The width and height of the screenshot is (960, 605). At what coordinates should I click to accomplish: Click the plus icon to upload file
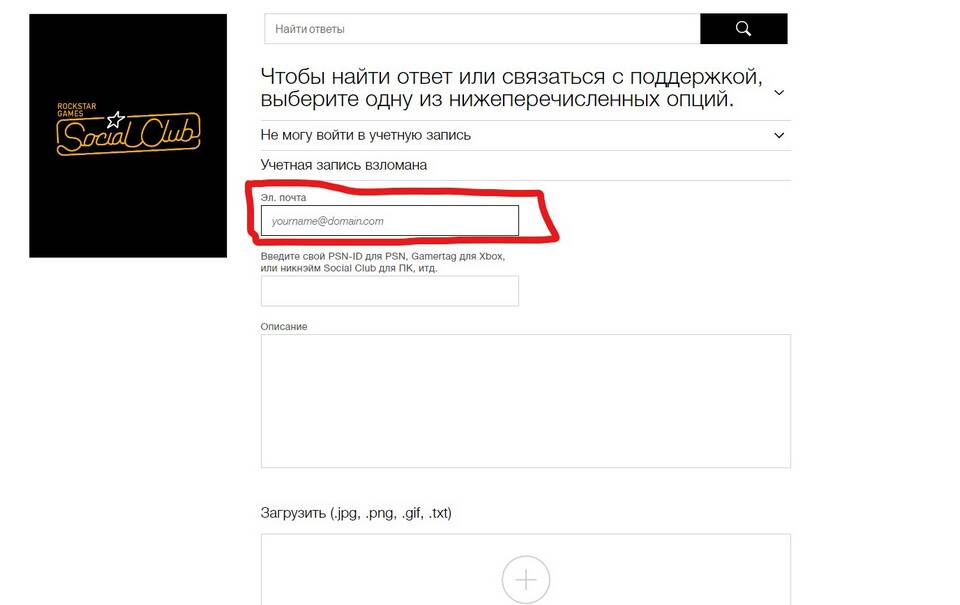(x=525, y=579)
